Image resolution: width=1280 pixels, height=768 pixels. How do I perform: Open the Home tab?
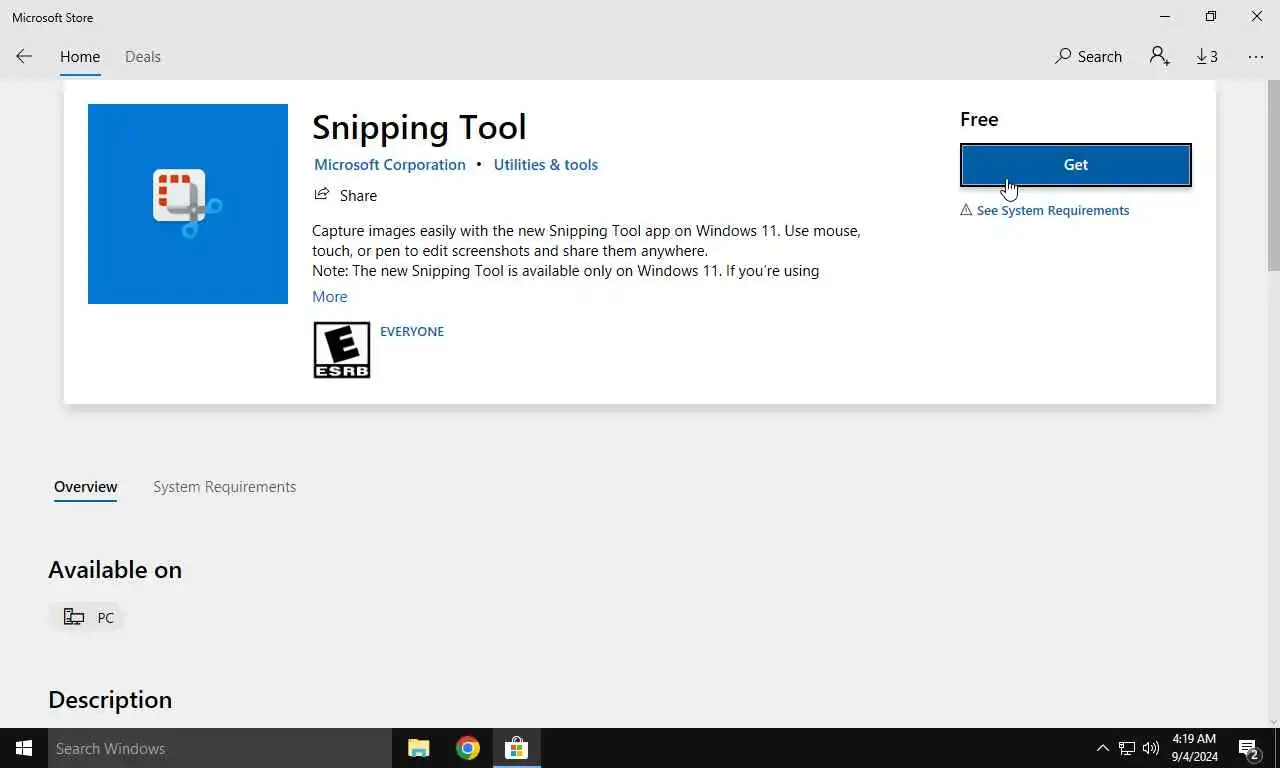80,56
